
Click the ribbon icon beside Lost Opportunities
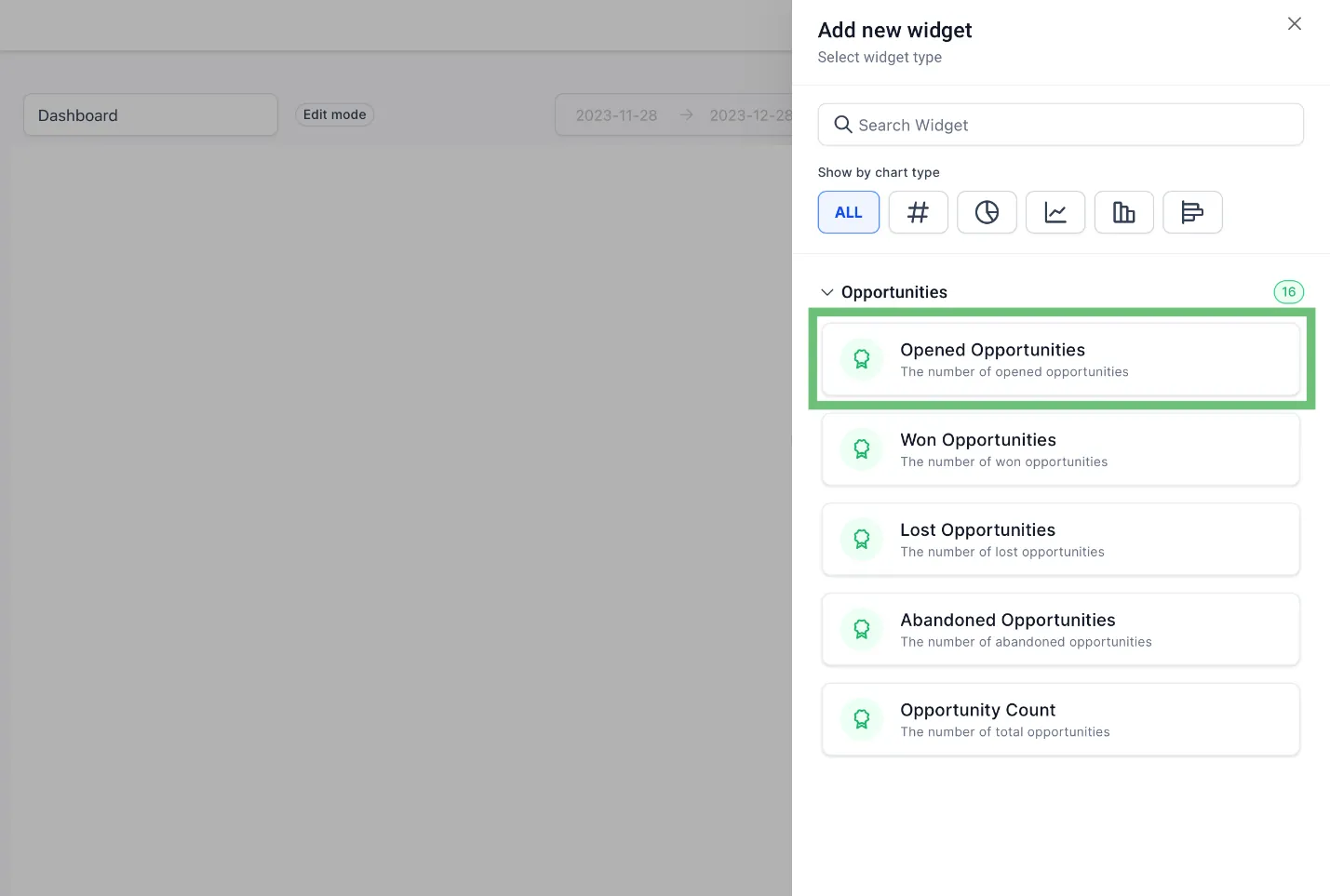(x=862, y=540)
